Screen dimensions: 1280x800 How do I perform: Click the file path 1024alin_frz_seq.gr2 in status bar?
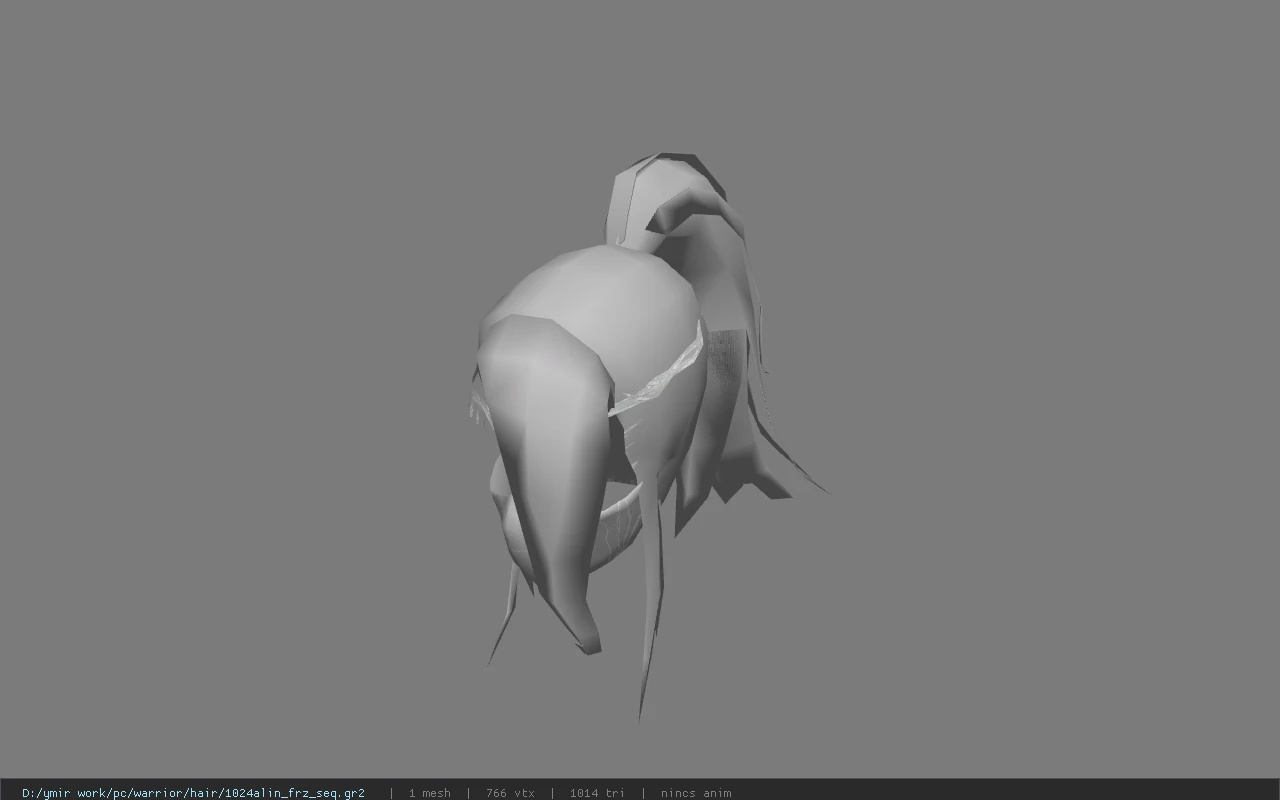point(193,793)
